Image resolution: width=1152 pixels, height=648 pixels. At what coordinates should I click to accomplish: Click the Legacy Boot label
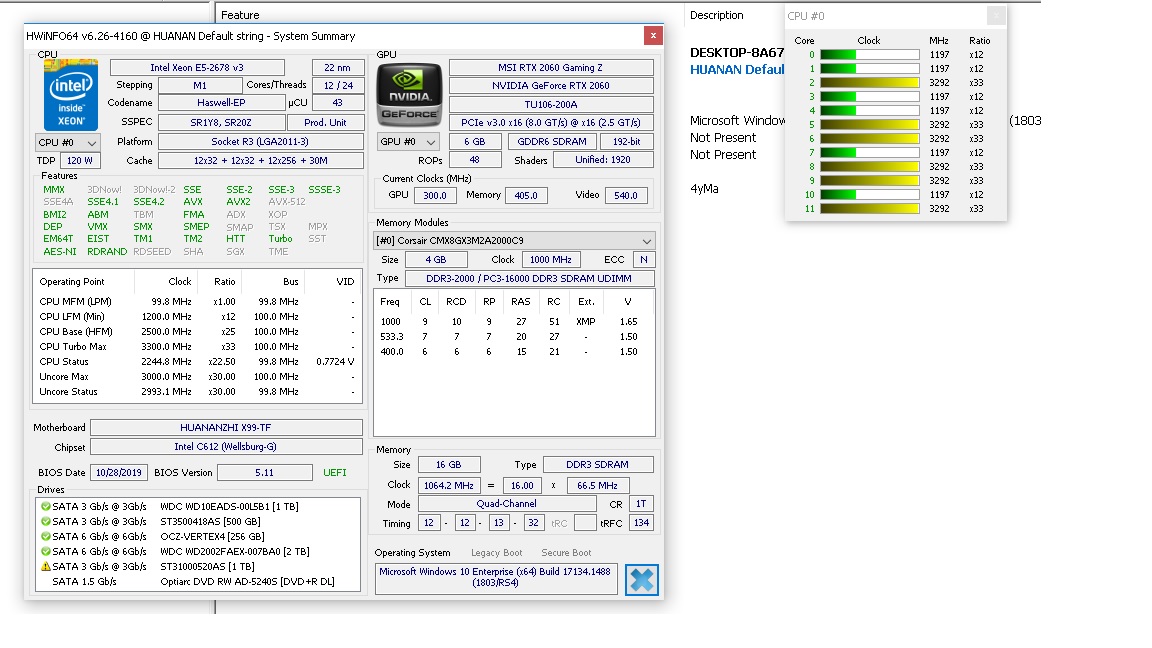pyautogui.click(x=497, y=553)
